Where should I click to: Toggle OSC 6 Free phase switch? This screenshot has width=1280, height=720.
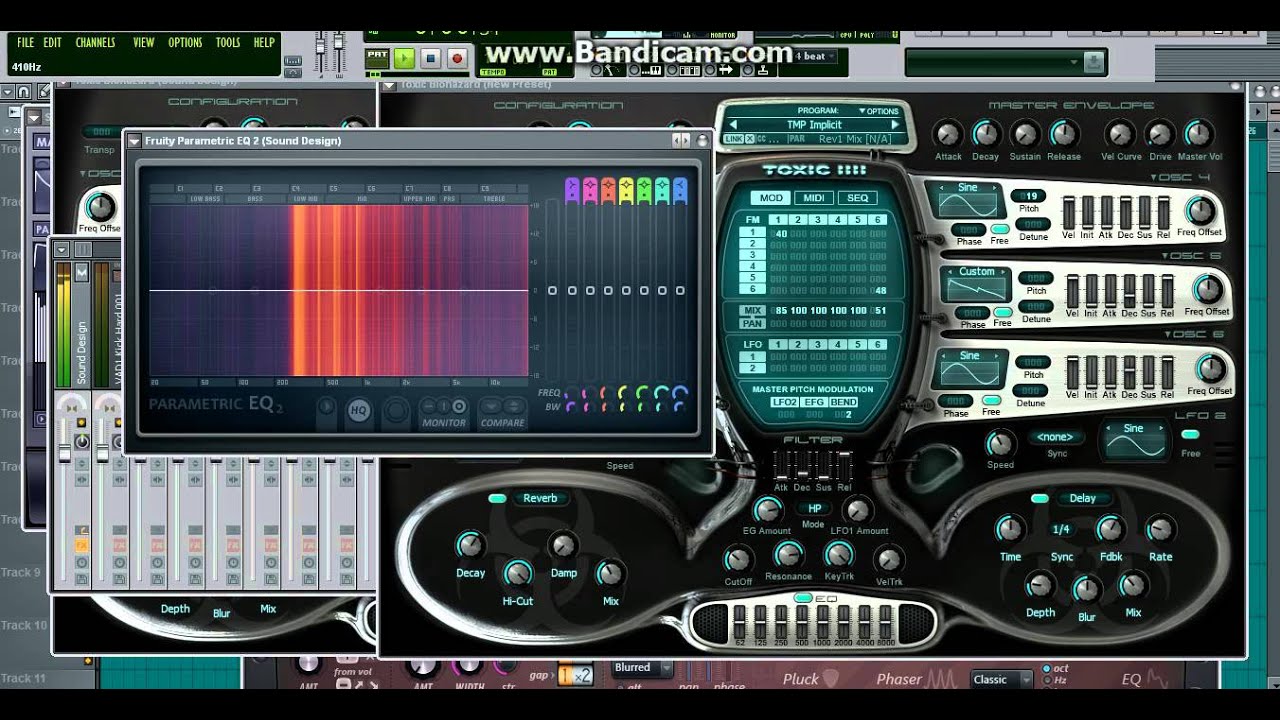991,400
